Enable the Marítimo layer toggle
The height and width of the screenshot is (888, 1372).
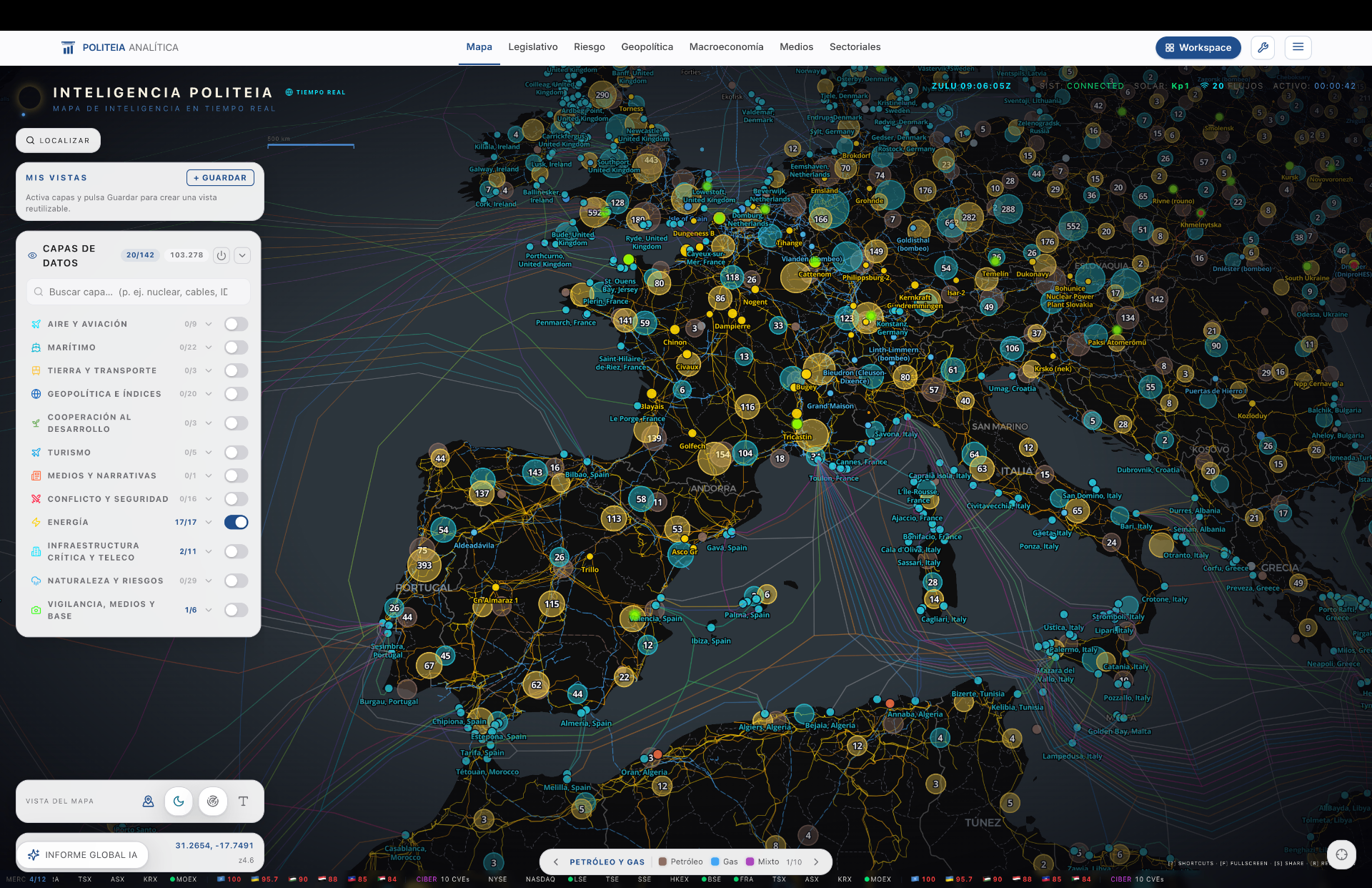237,347
